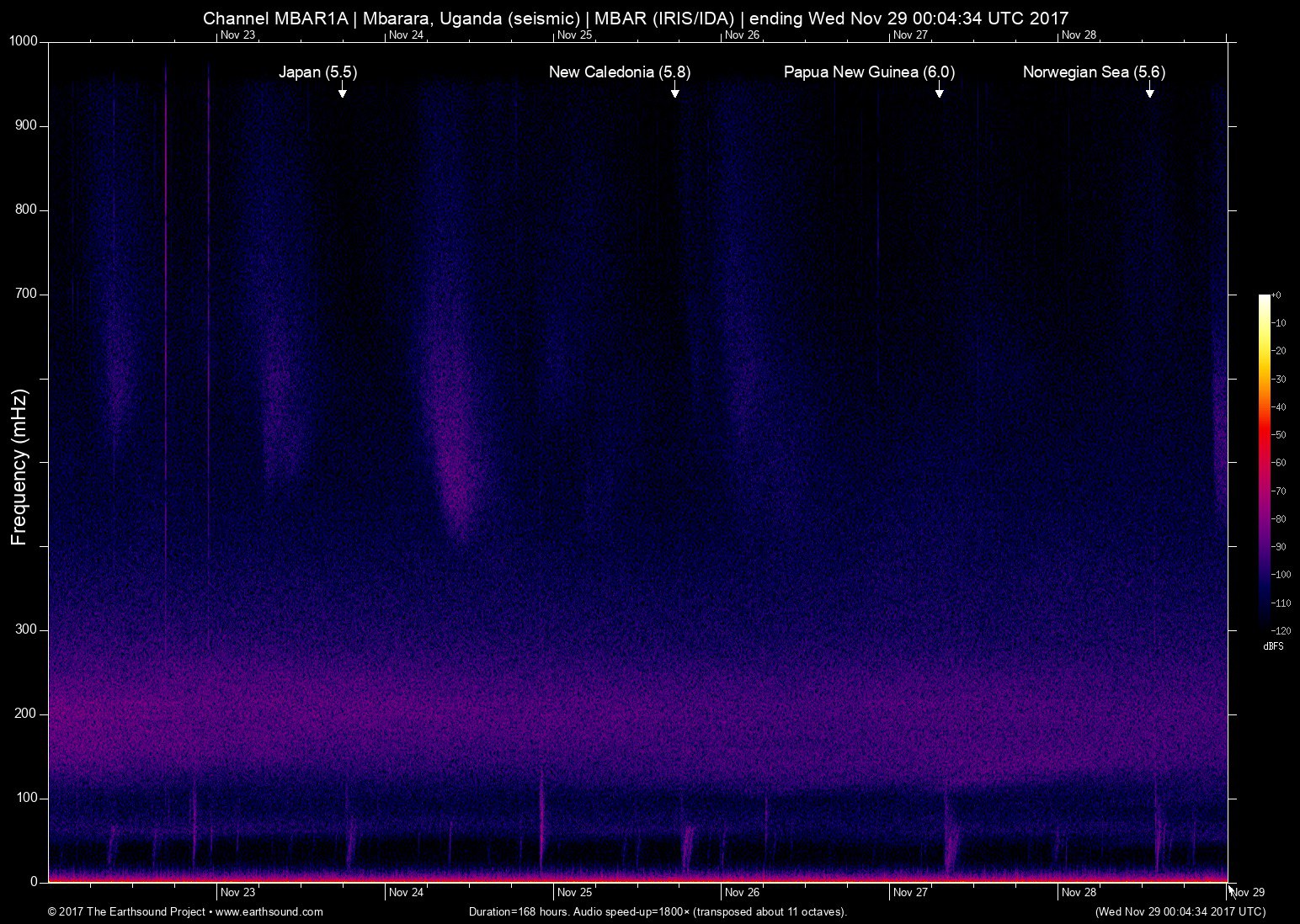Click the Papua New Guinea (6.0) label
Screen dimensions: 1300x924
pyautogui.click(x=869, y=72)
